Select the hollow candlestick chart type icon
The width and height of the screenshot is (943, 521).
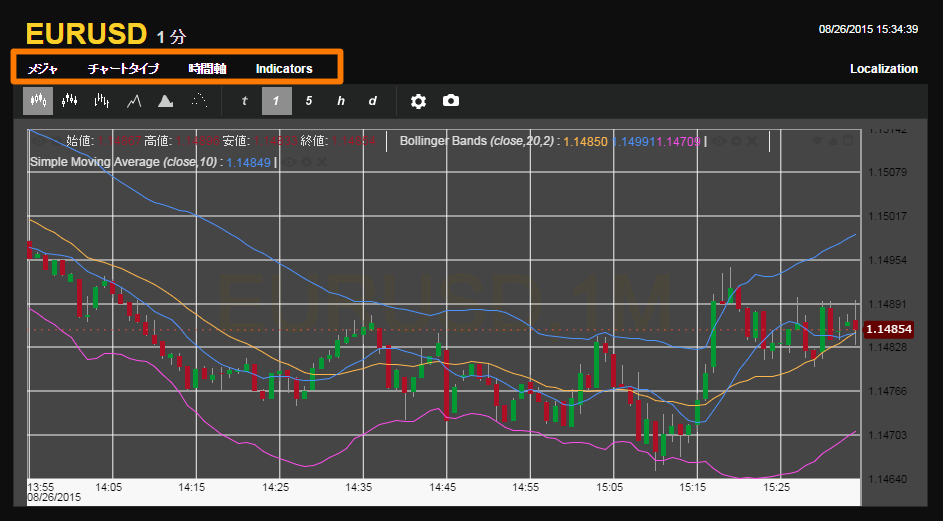point(69,101)
